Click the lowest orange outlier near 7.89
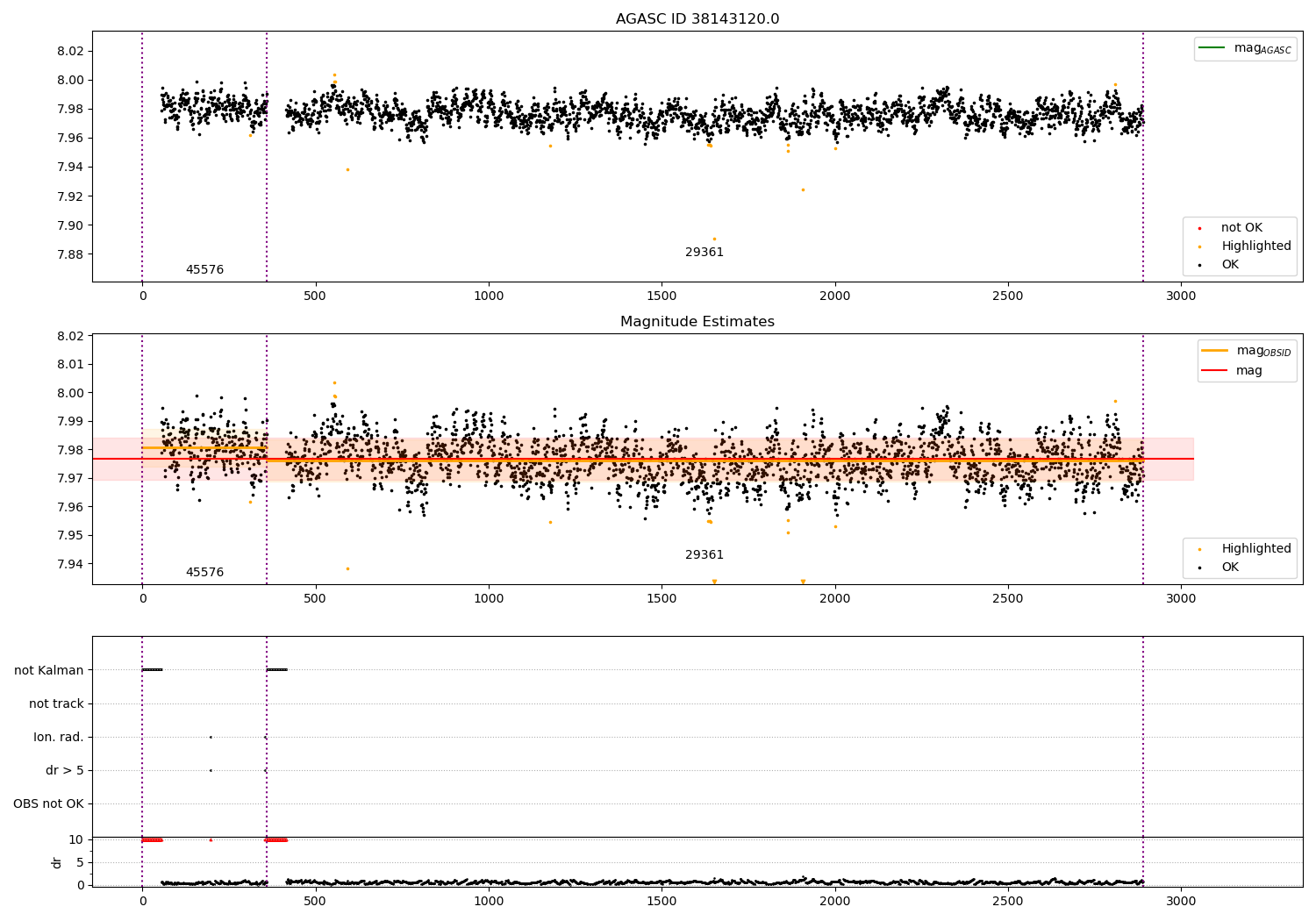 coord(714,239)
